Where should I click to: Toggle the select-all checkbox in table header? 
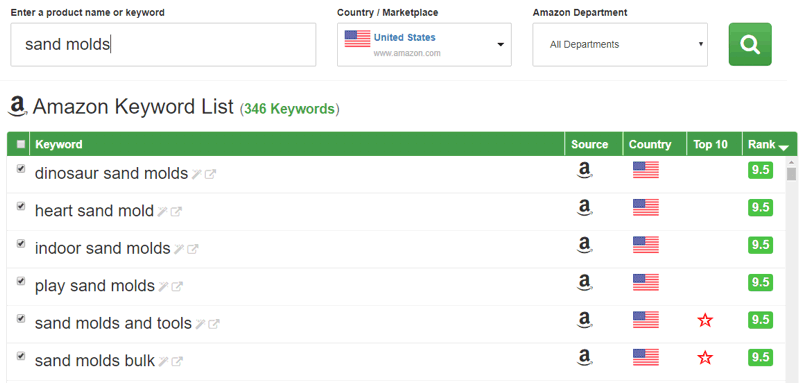pyautogui.click(x=21, y=144)
